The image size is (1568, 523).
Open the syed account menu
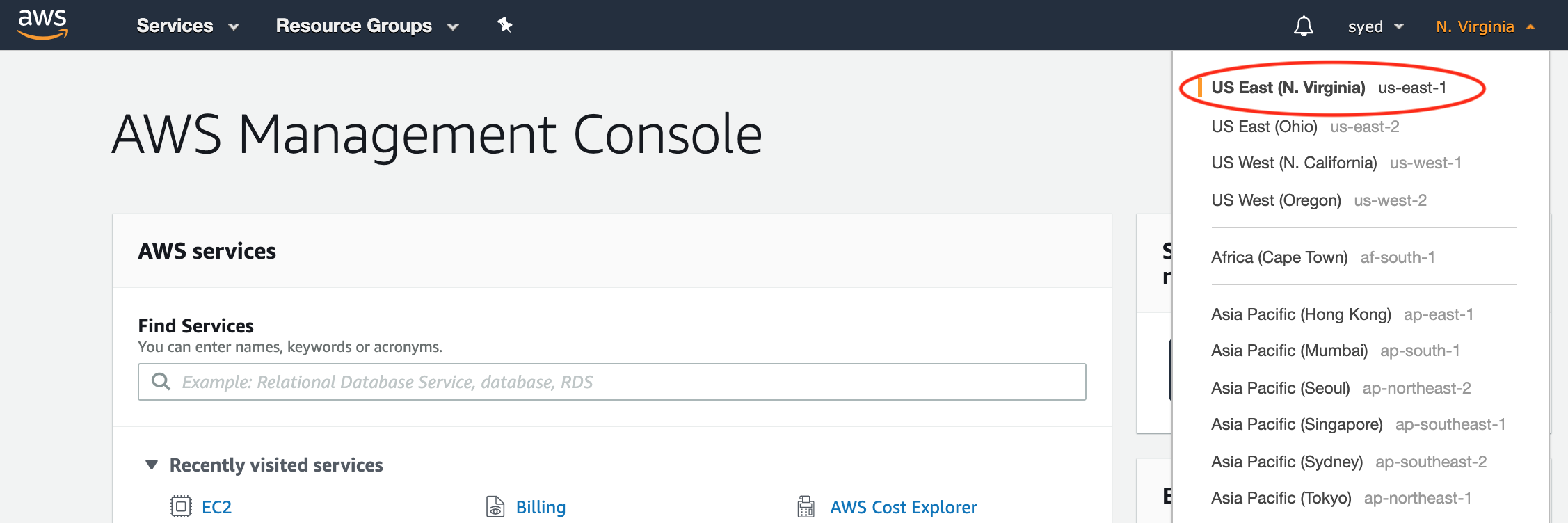(x=1376, y=26)
